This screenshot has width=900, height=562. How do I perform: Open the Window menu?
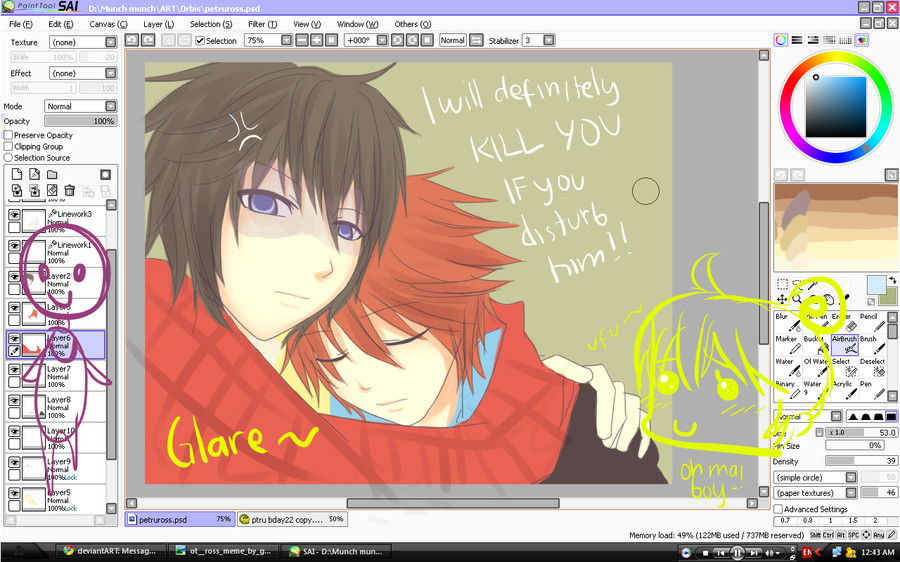tap(357, 24)
